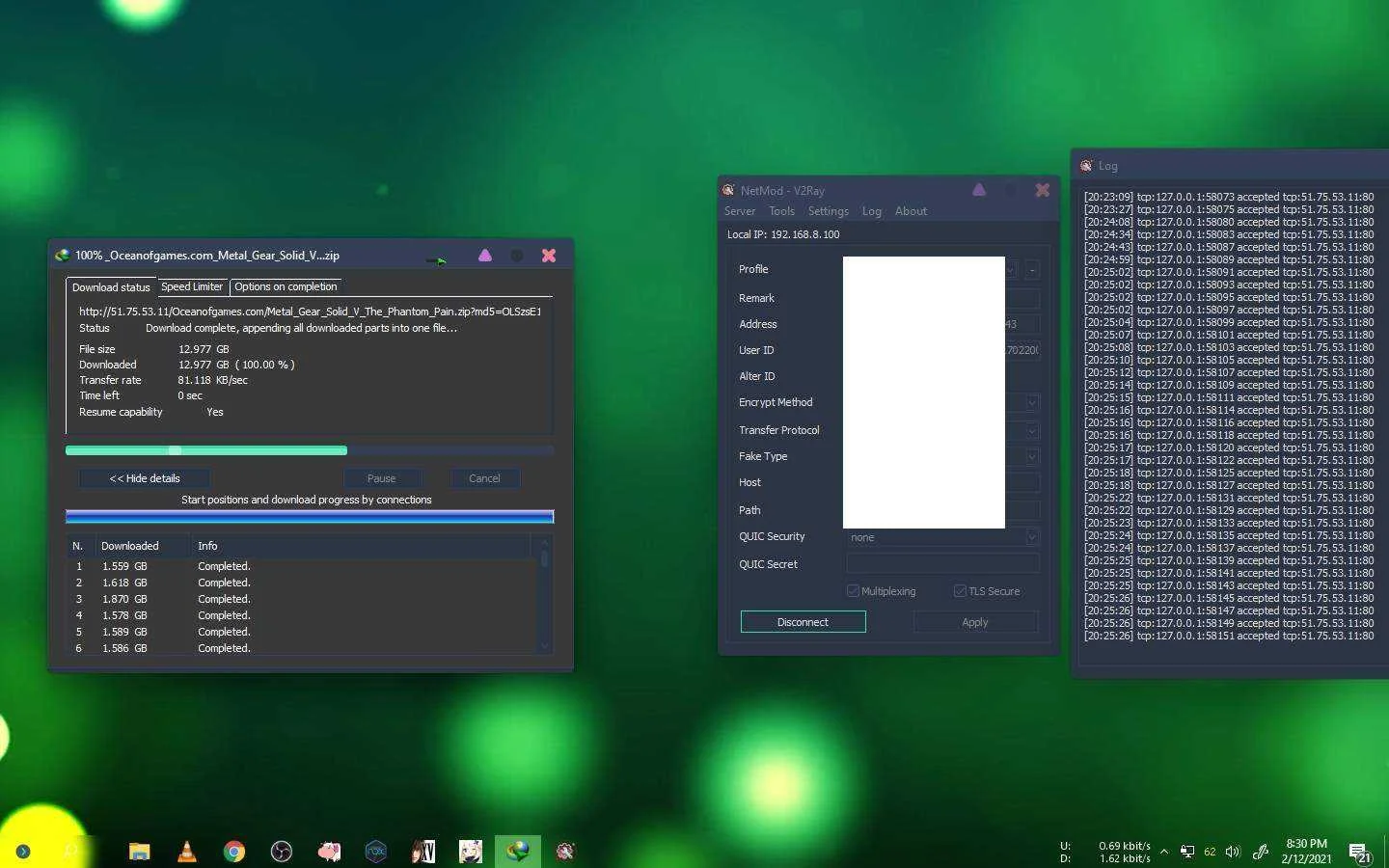Switch to the Download status tab

111,287
